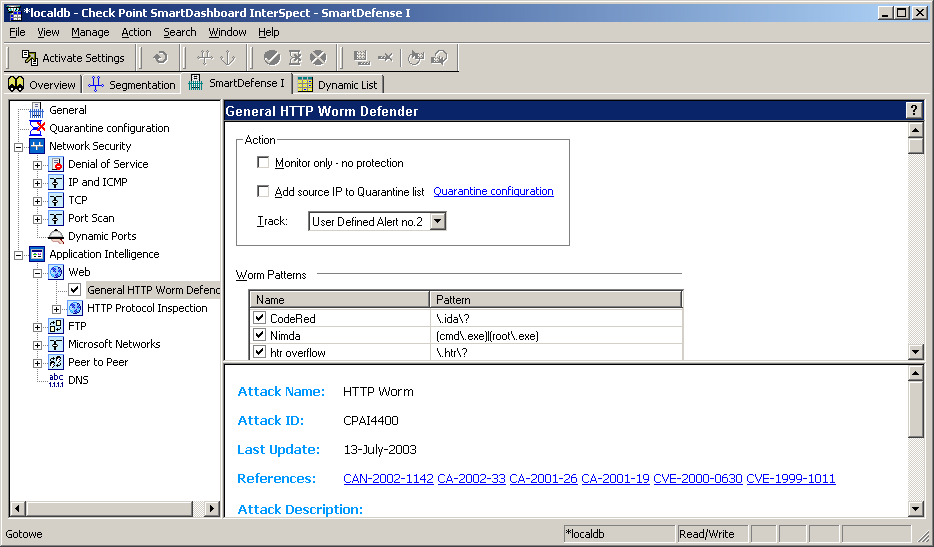
Task: Open the CA-2002-33 reference link
Action: (x=471, y=478)
